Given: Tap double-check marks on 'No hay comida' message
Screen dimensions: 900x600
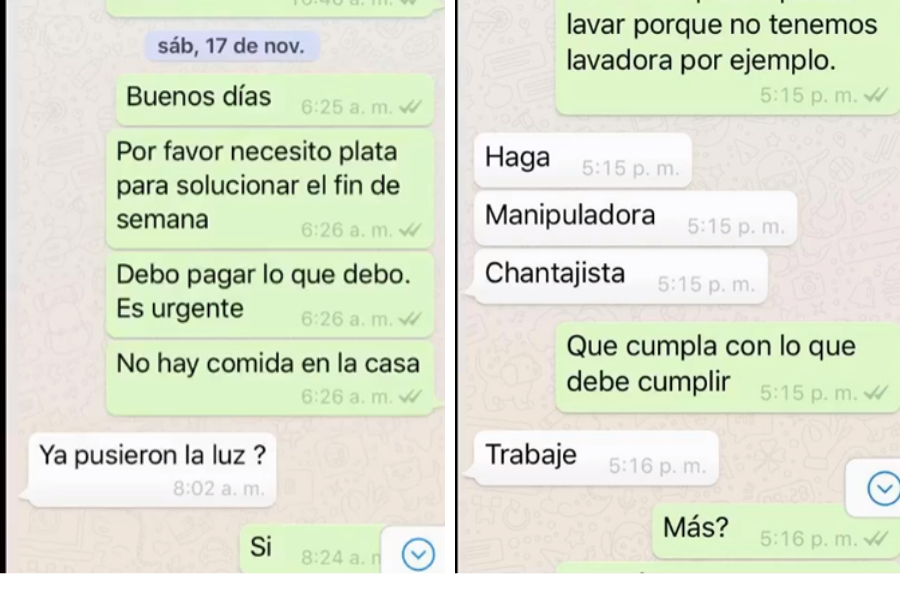Looking at the screenshot, I should coord(410,397).
